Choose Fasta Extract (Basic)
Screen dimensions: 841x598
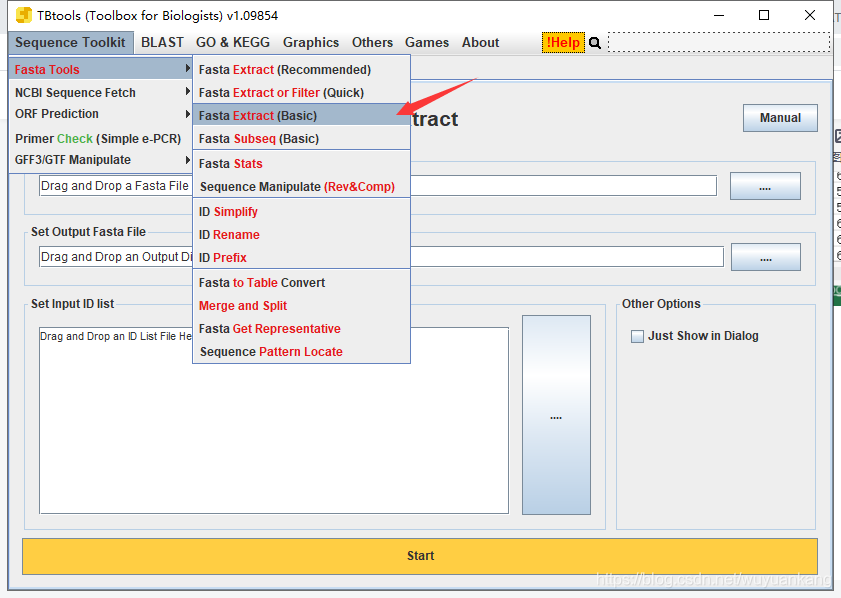point(301,115)
